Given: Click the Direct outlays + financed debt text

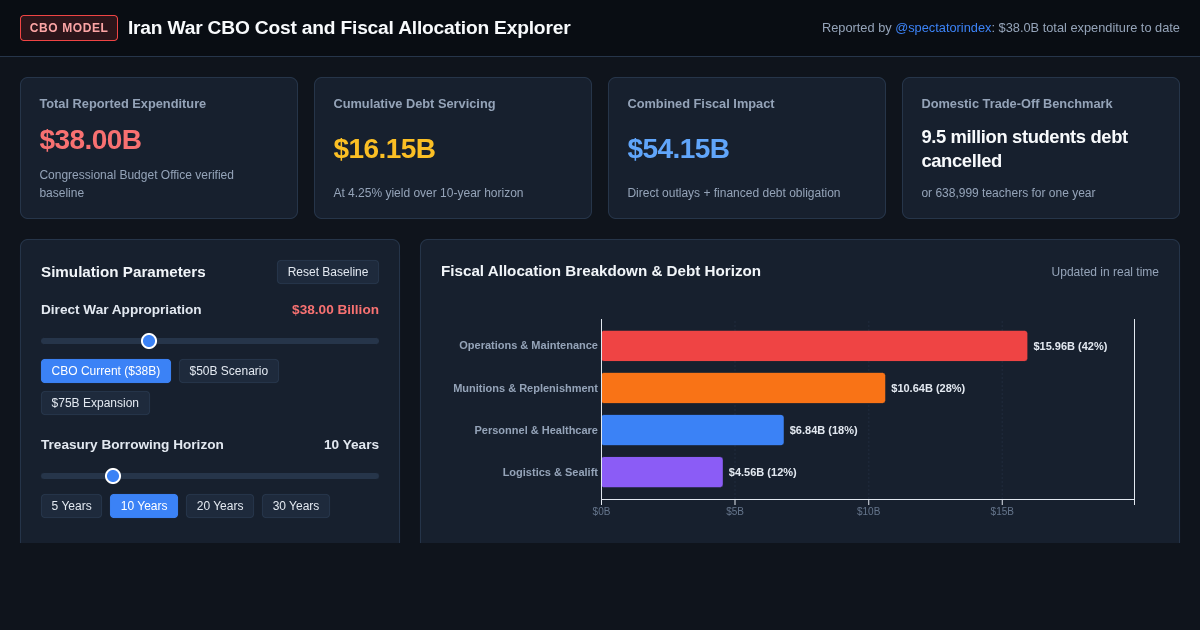Looking at the screenshot, I should click(734, 193).
